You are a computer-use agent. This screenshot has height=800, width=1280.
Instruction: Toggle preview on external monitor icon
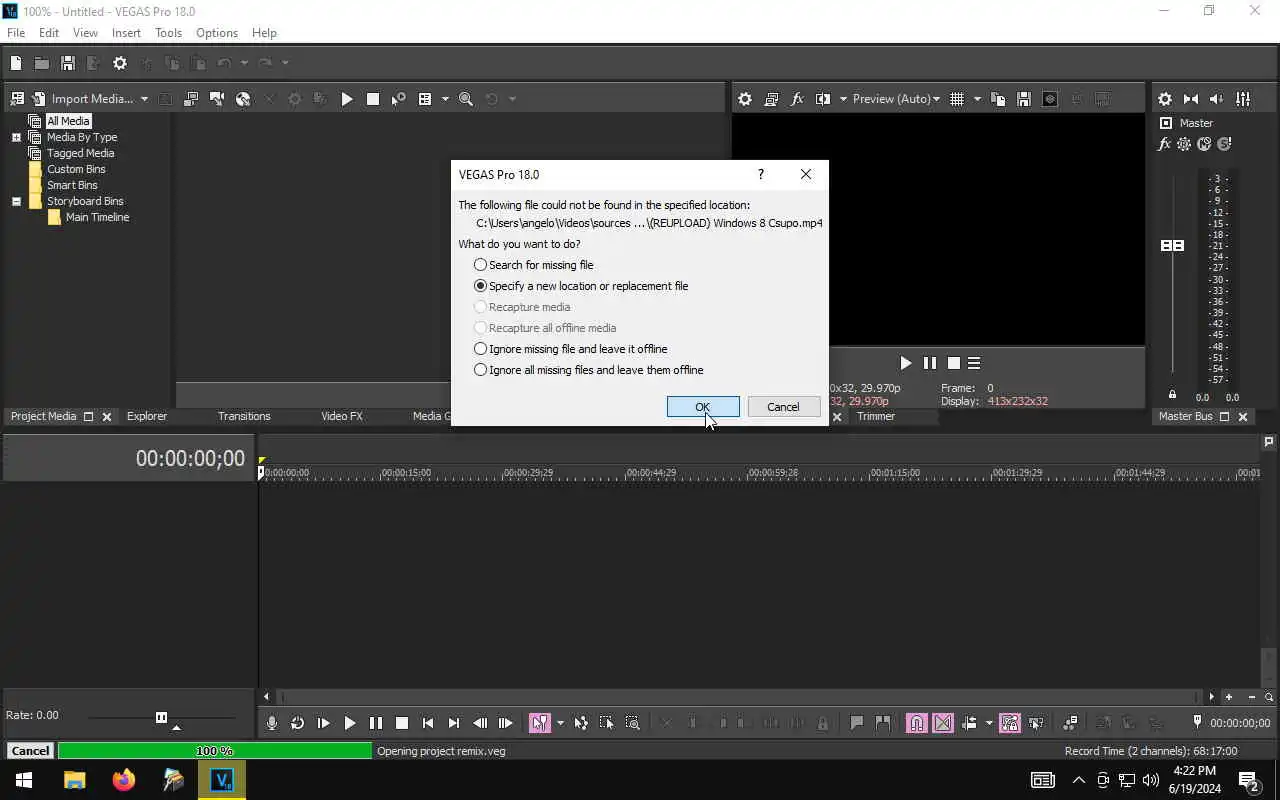(771, 99)
